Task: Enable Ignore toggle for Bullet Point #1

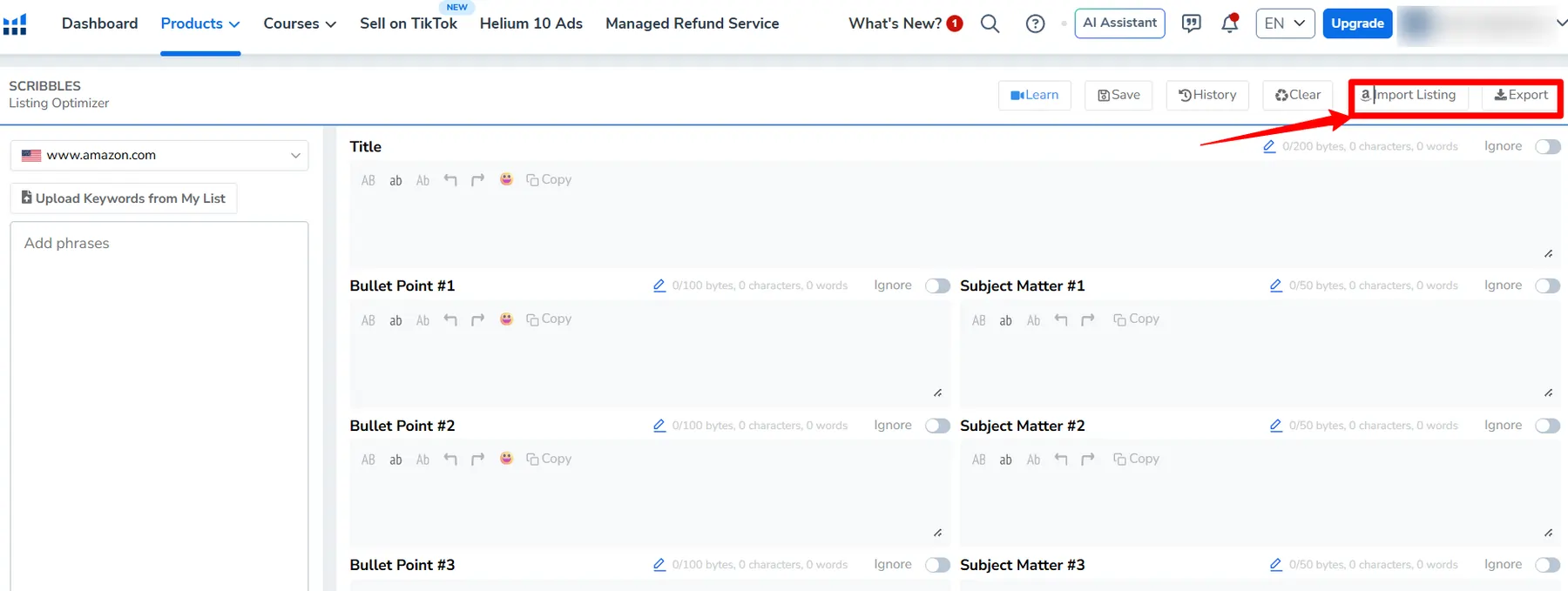Action: click(x=937, y=285)
